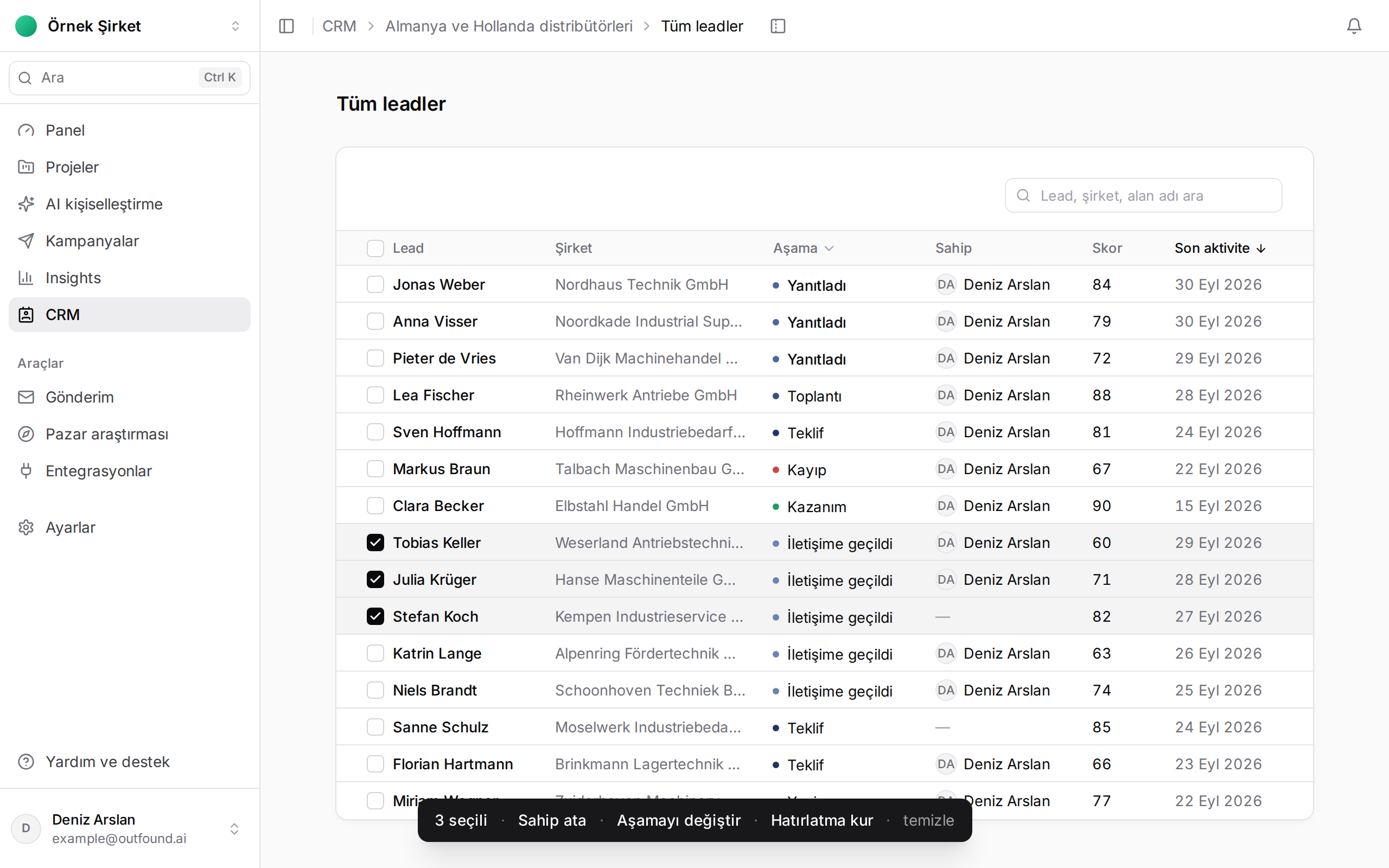Screen dimensions: 1389x868
Task: Sort by Son aktivite column
Action: (x=1220, y=248)
